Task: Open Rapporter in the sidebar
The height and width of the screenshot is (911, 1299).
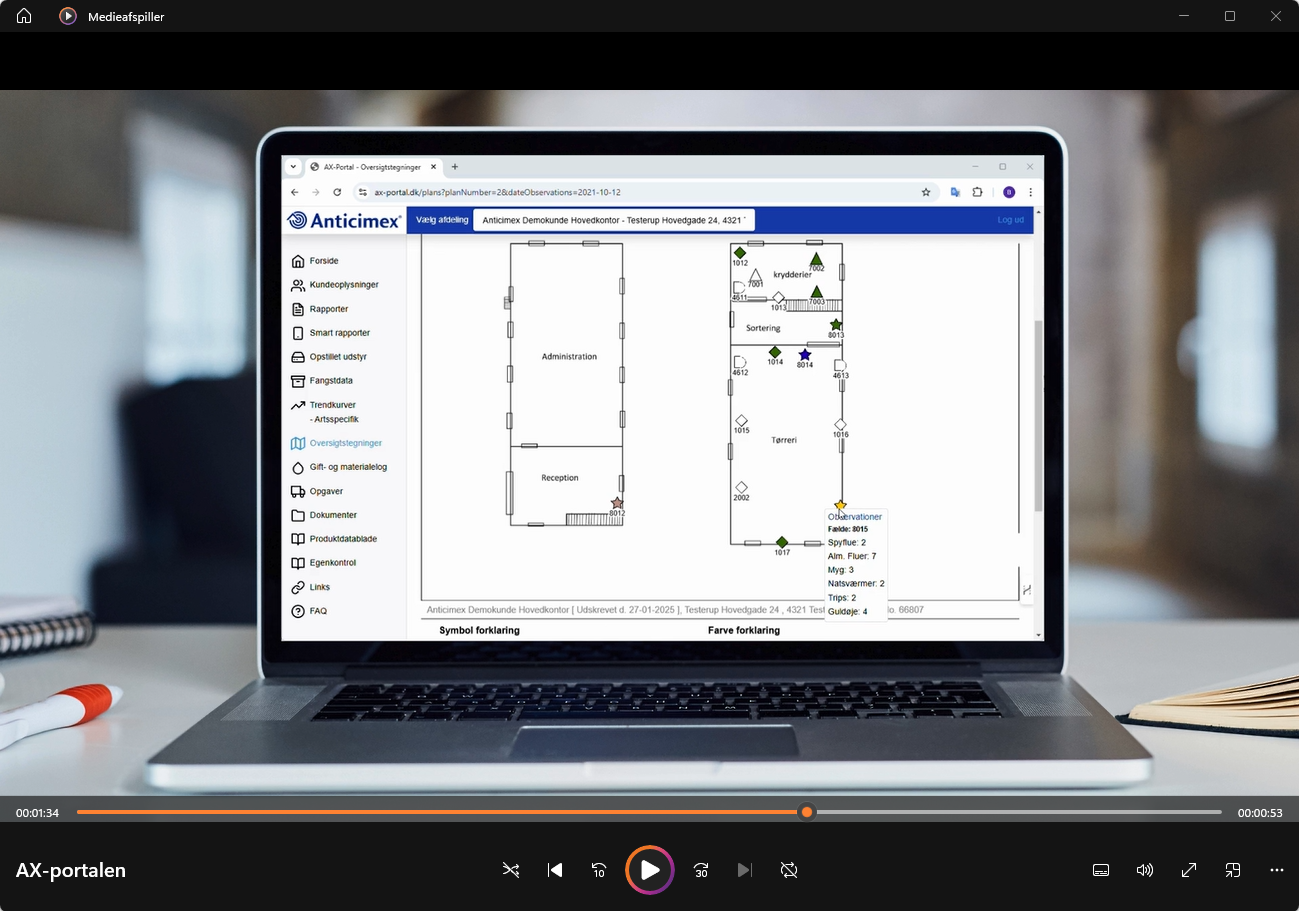Action: coord(329,309)
